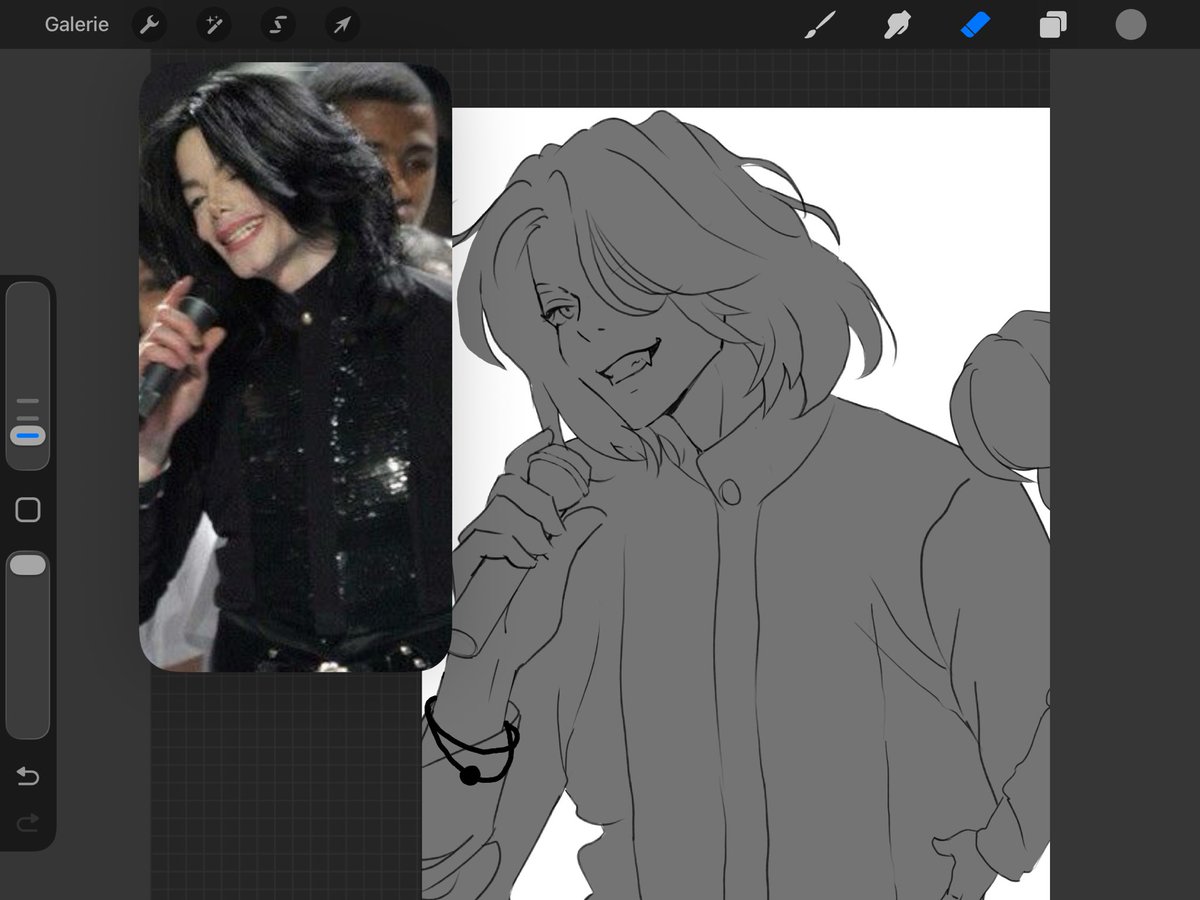Open the Actions wrench menu
The image size is (1200, 900).
[x=149, y=25]
